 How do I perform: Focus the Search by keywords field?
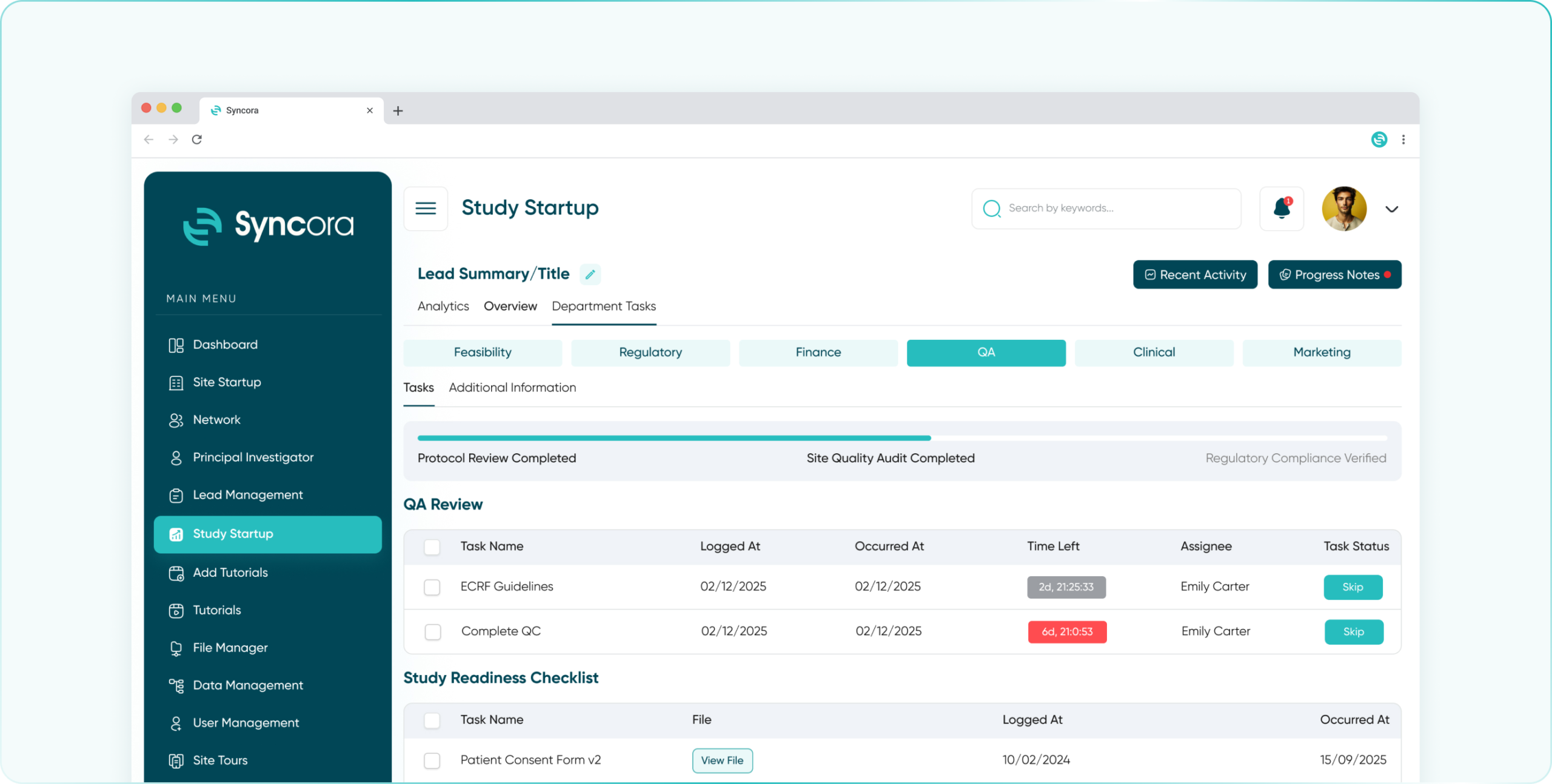coord(1106,208)
